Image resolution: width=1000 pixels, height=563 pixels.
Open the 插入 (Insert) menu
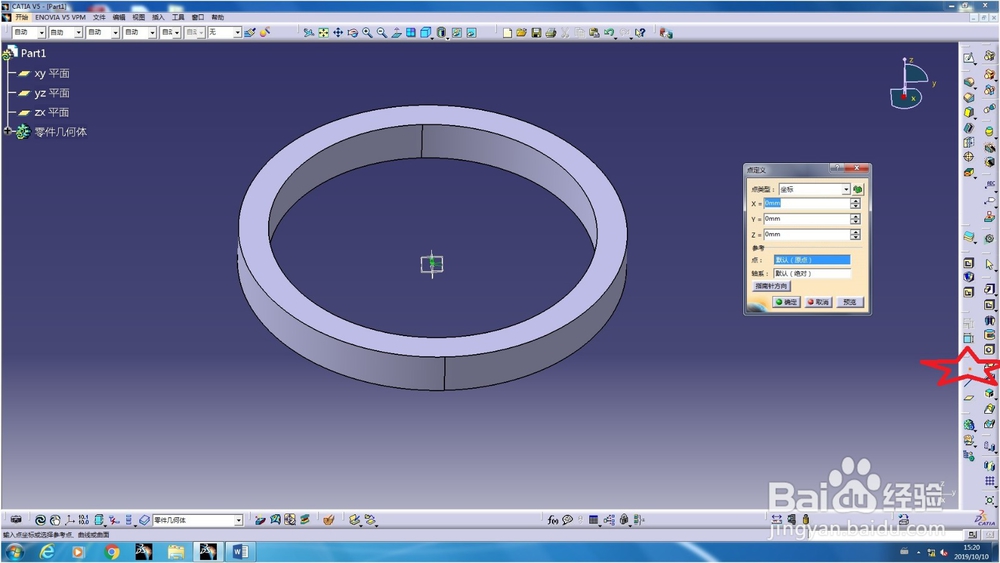click(158, 17)
